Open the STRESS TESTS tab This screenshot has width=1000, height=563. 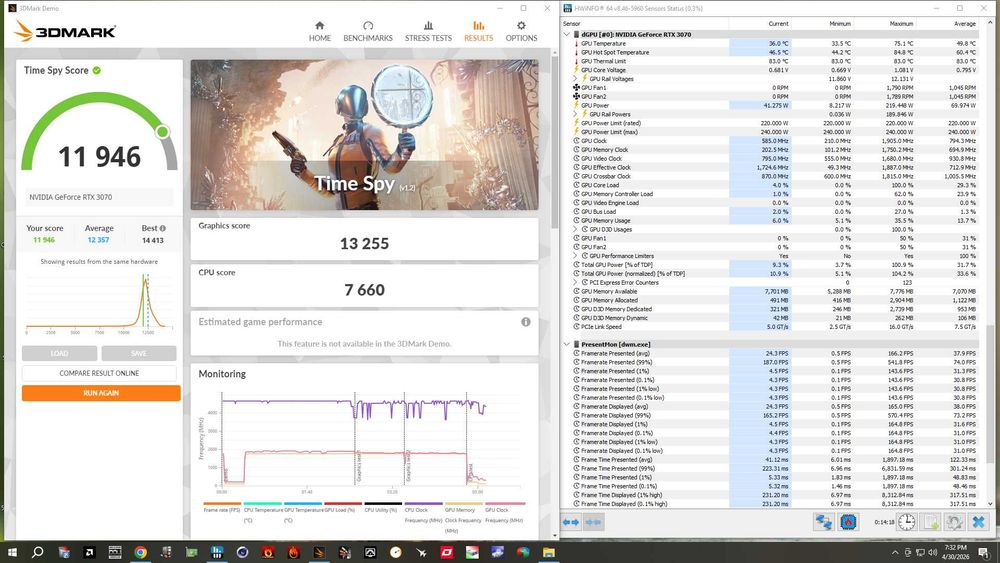pos(428,31)
